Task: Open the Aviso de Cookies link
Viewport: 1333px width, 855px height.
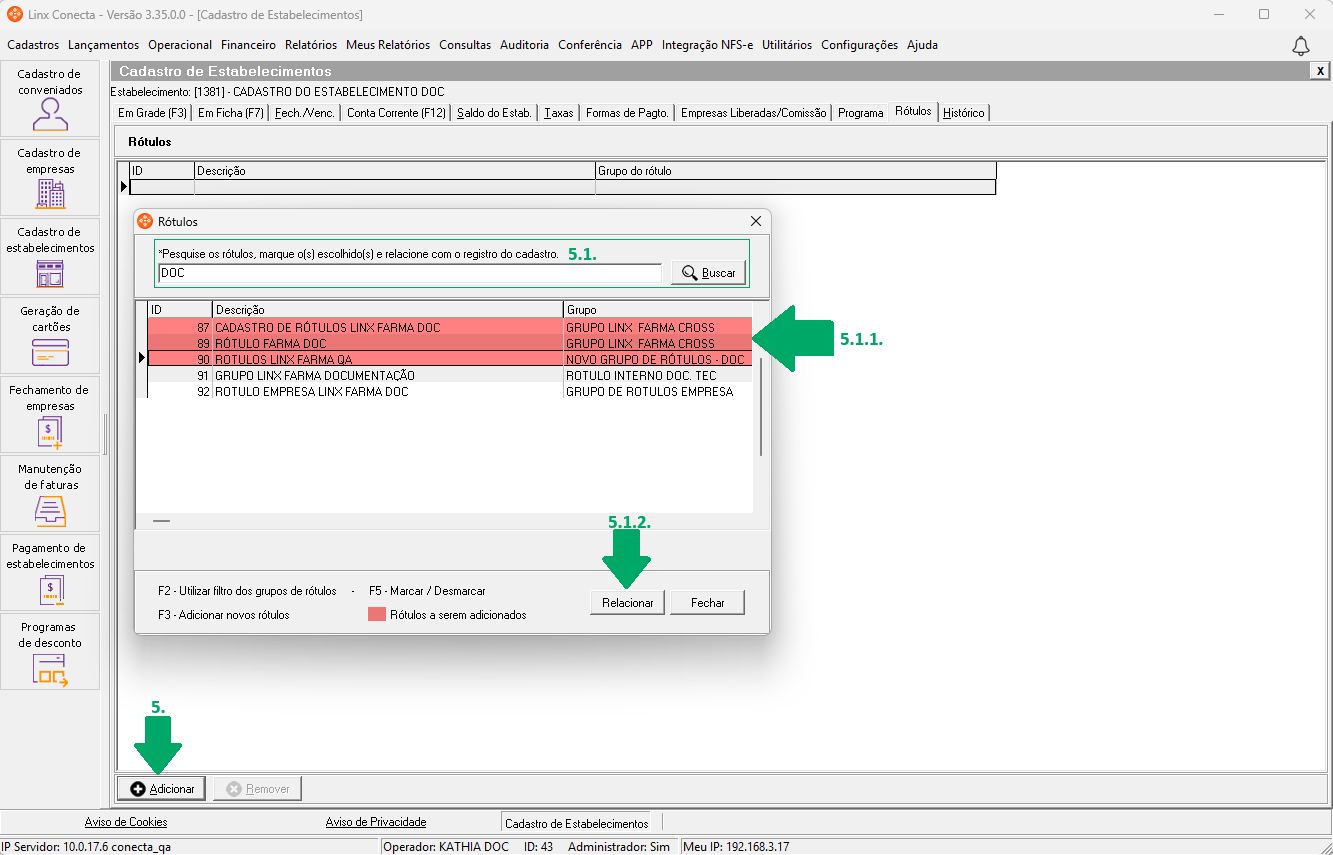Action: pyautogui.click(x=126, y=822)
